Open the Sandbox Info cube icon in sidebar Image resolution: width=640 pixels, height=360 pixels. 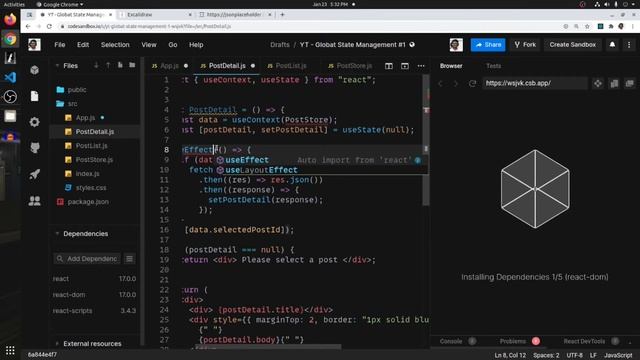[x=35, y=70]
